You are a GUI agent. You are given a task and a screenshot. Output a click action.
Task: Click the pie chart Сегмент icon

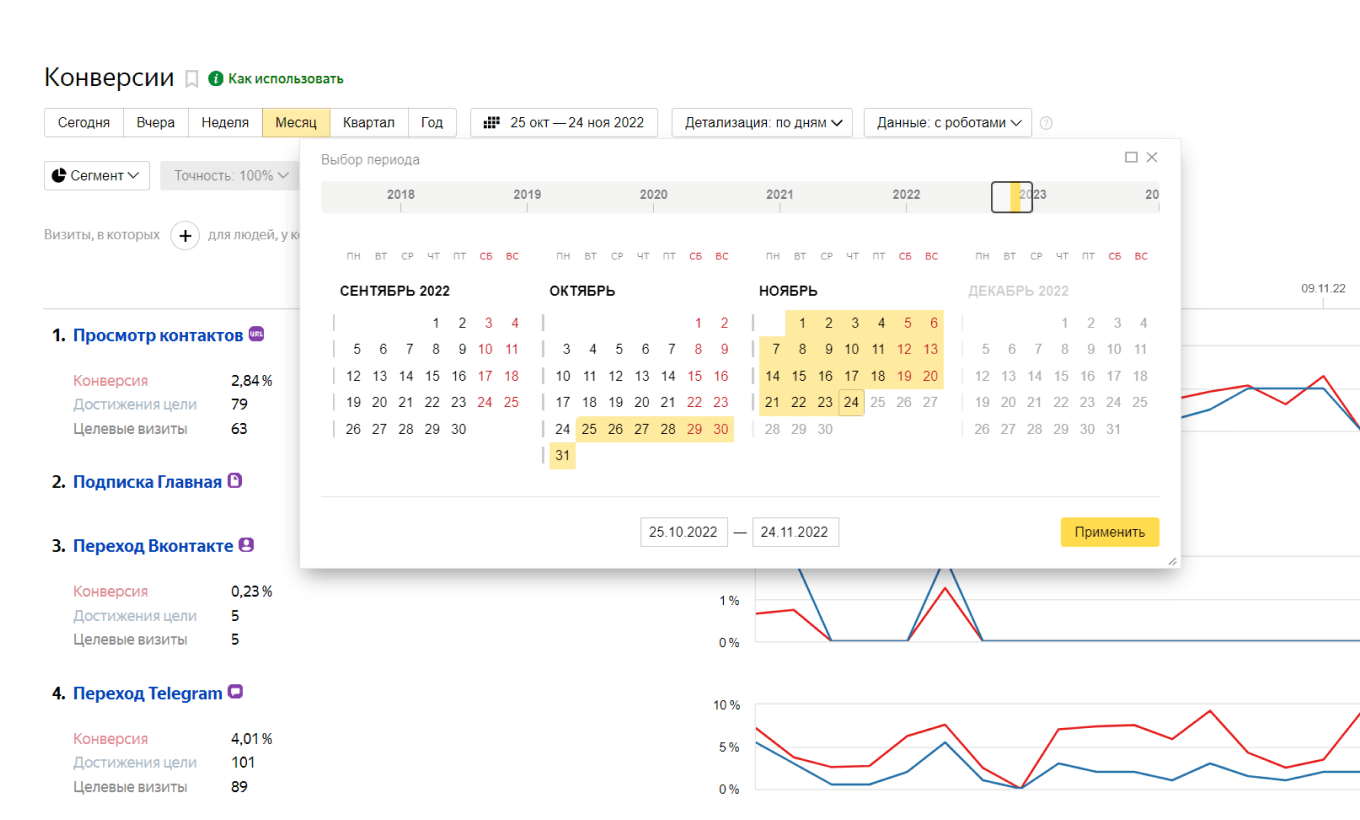pyautogui.click(x=59, y=176)
